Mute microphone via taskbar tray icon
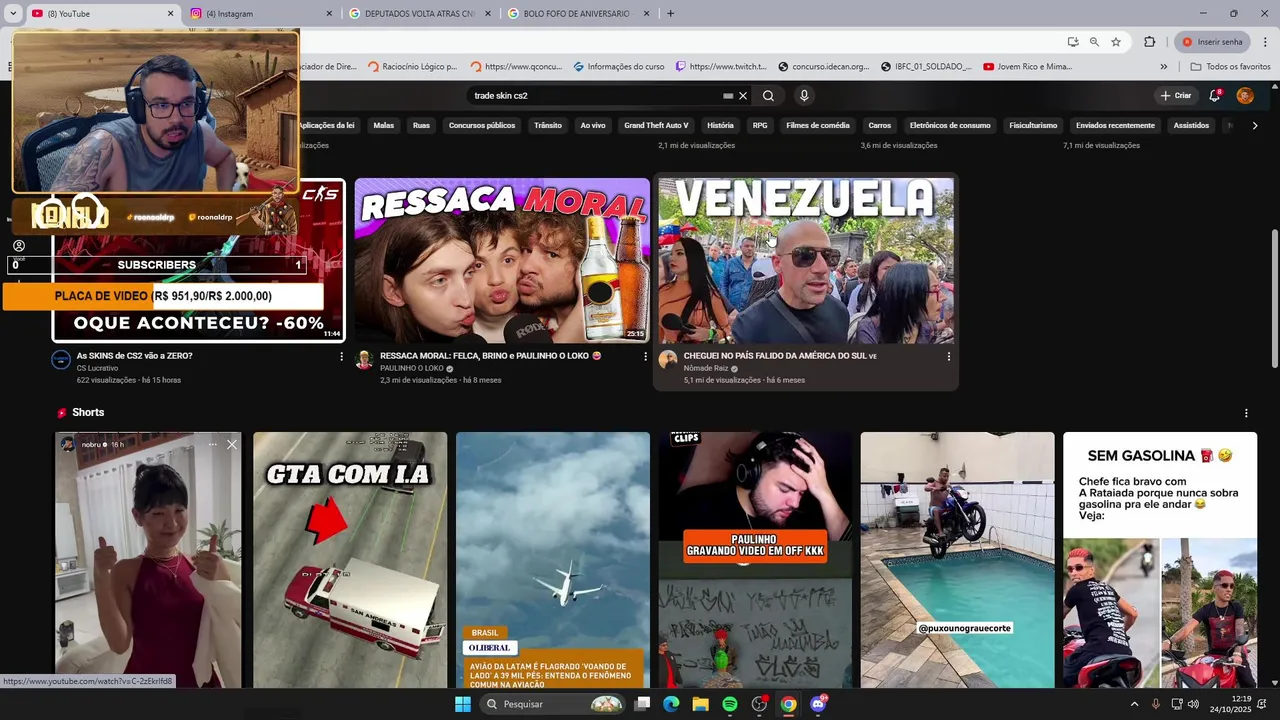This screenshot has width=1280, height=720. (1156, 704)
